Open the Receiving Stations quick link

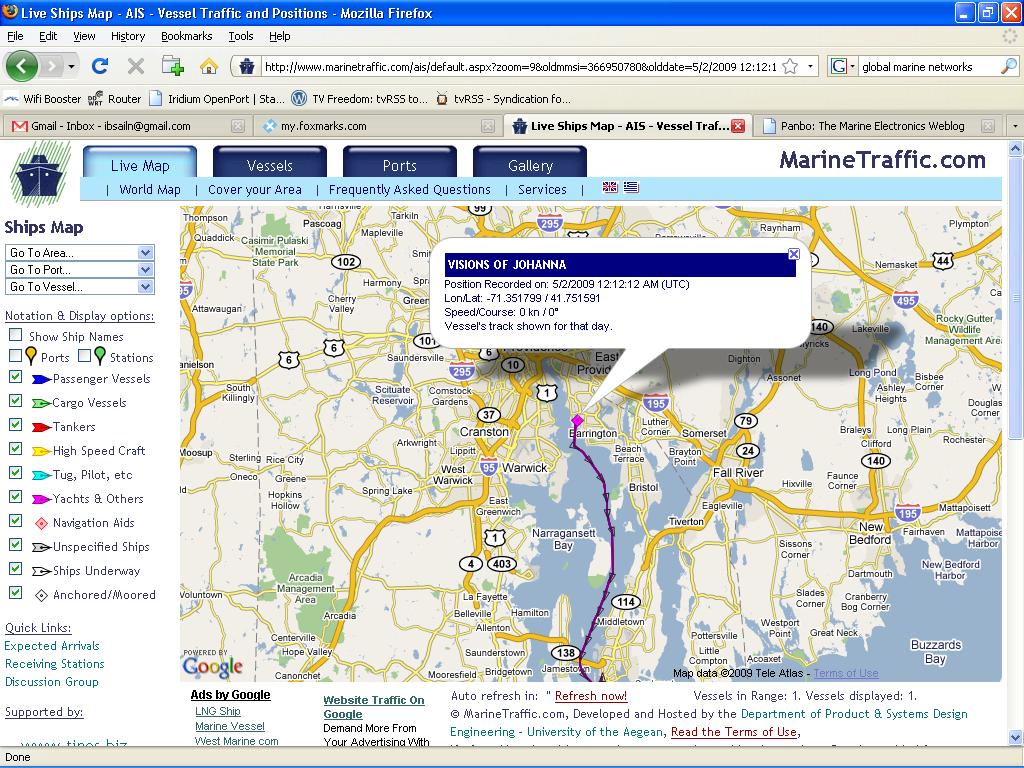point(54,664)
